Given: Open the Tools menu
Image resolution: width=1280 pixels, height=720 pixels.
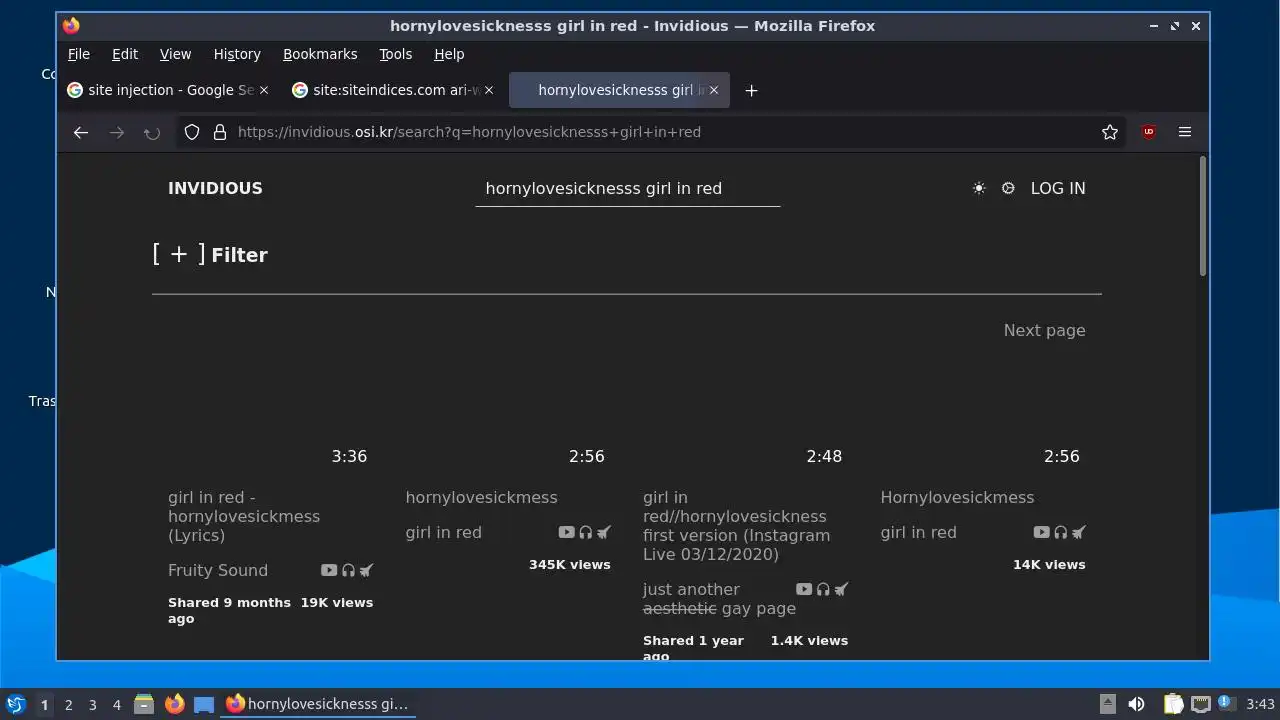Looking at the screenshot, I should click(x=396, y=54).
